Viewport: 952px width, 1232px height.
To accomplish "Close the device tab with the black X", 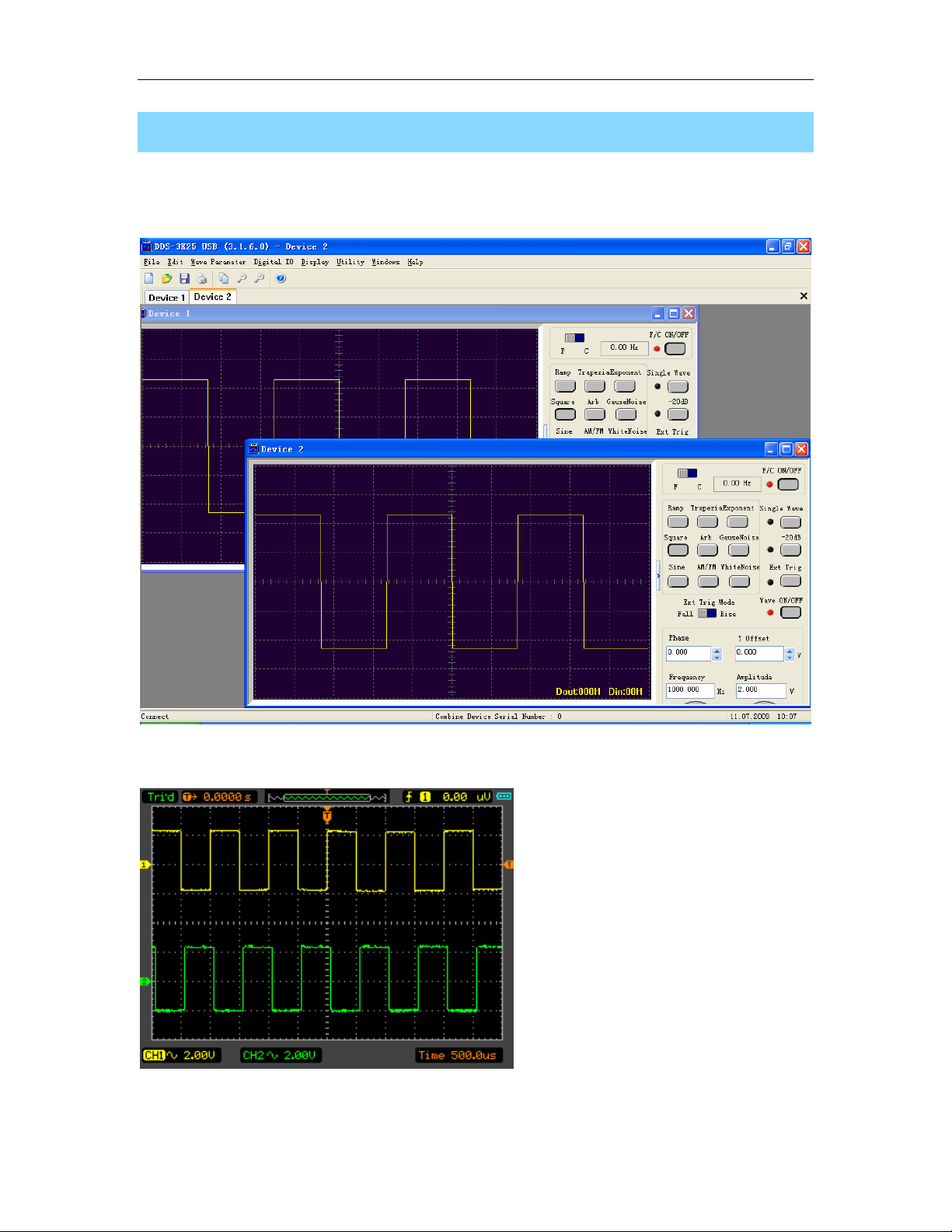I will point(804,296).
